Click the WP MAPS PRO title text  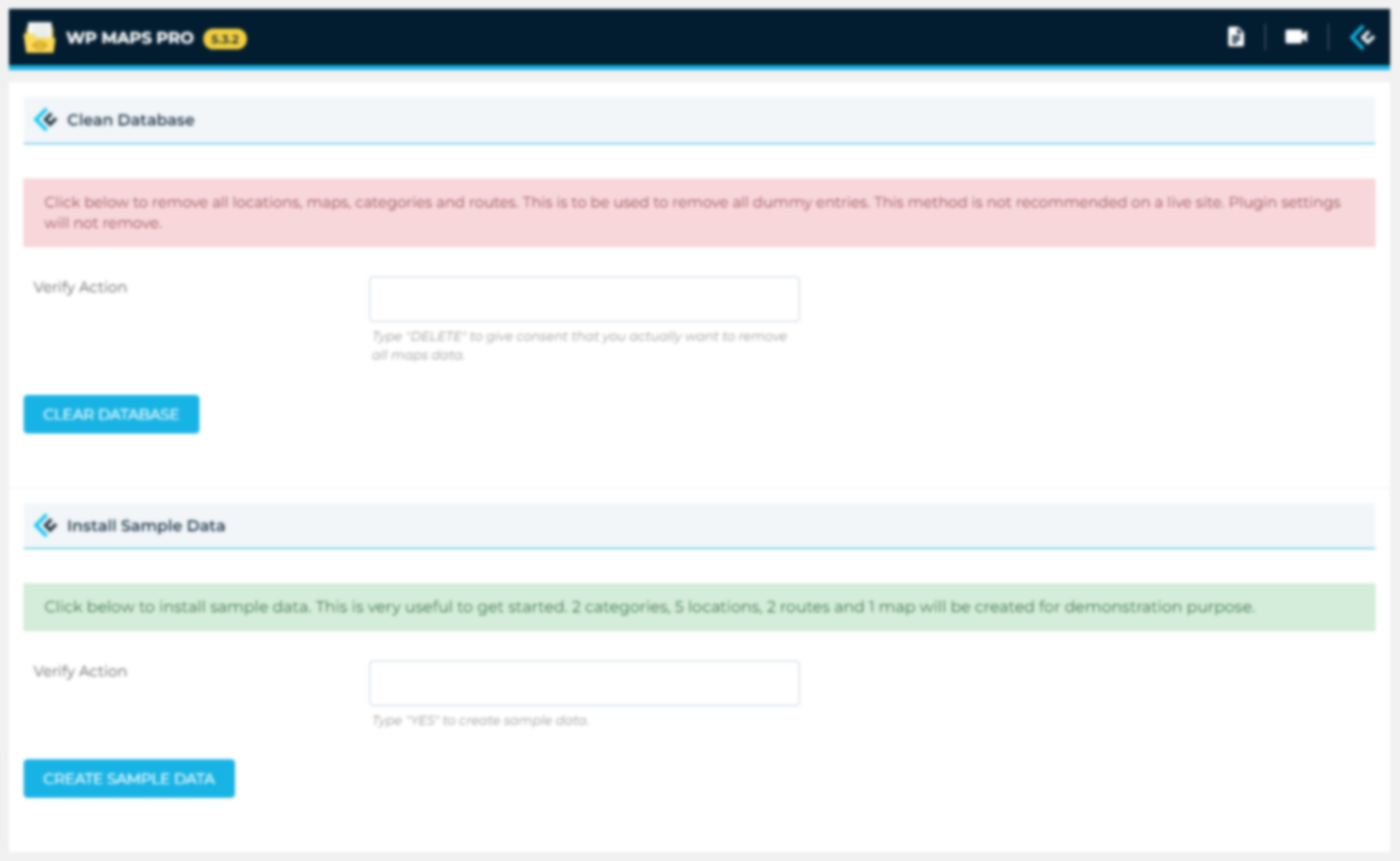click(129, 39)
